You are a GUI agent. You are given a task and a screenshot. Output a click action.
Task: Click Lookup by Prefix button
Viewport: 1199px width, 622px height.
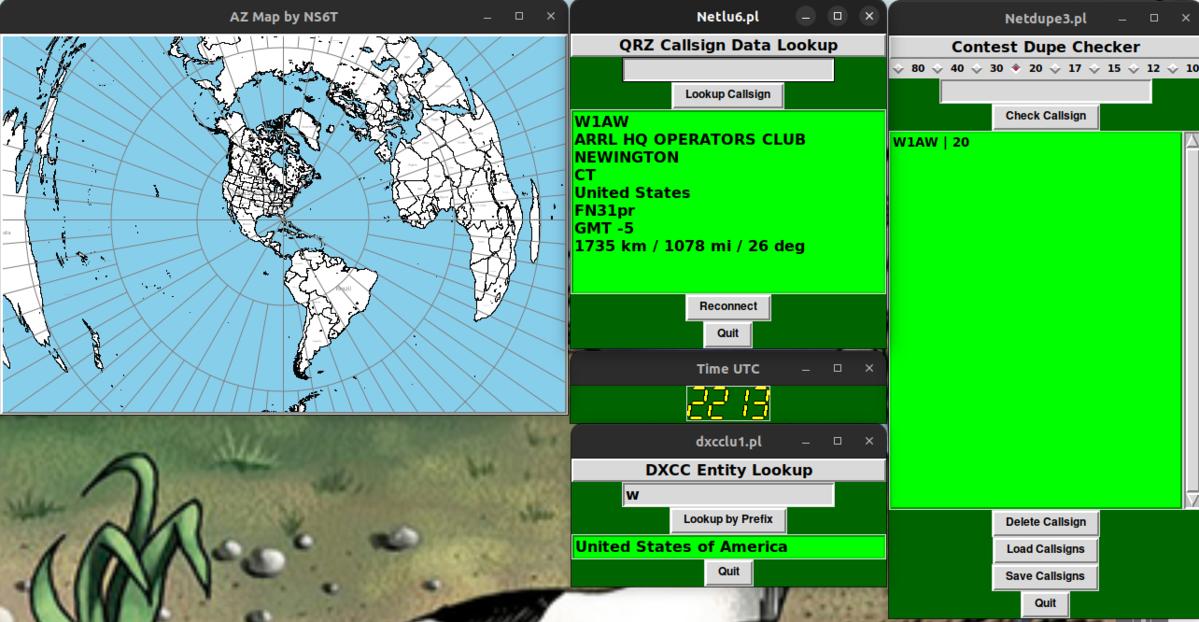click(x=728, y=520)
